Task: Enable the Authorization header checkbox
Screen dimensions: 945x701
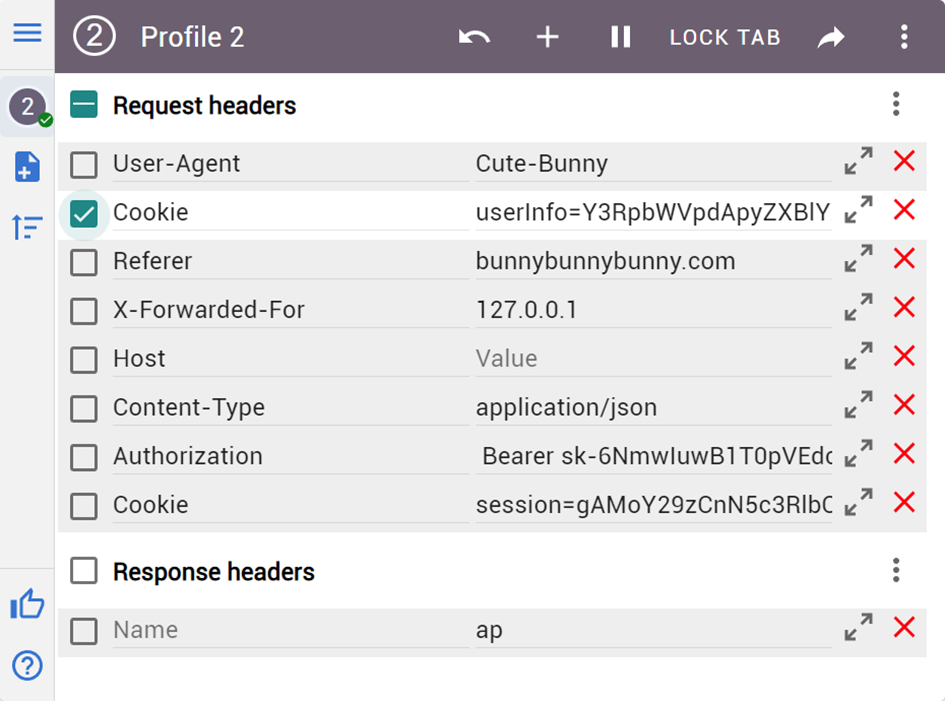Action: pos(84,457)
